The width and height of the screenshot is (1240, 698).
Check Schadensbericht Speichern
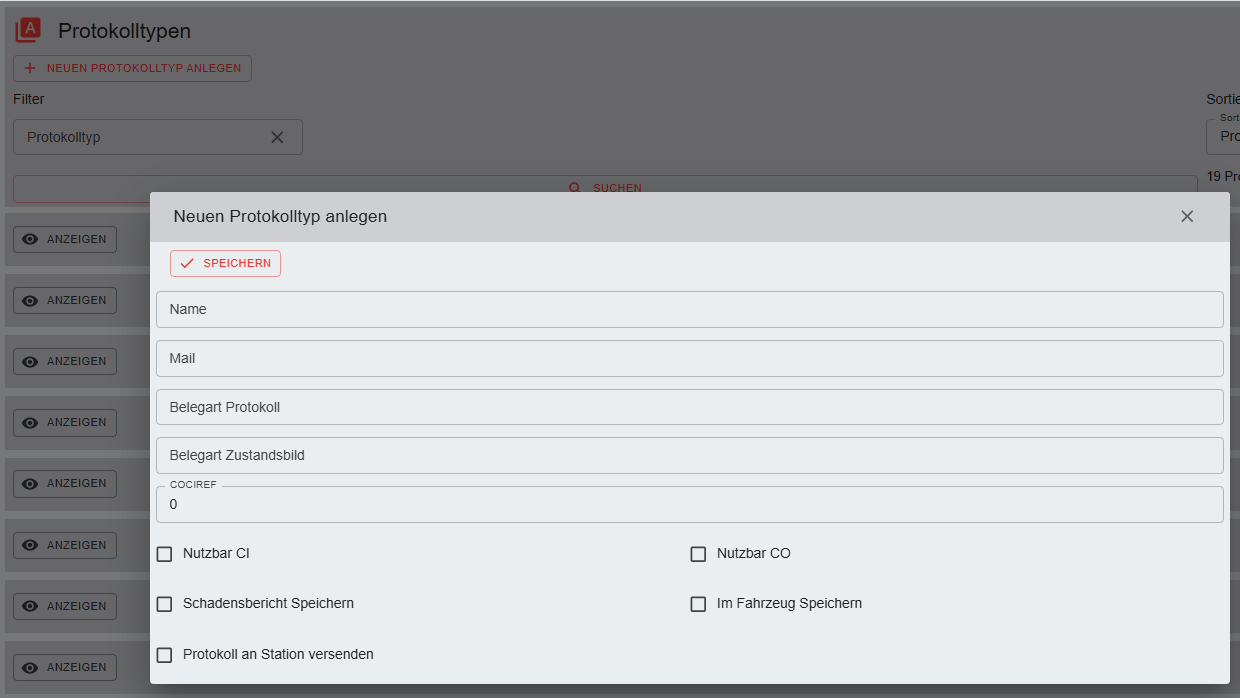pyautogui.click(x=165, y=604)
